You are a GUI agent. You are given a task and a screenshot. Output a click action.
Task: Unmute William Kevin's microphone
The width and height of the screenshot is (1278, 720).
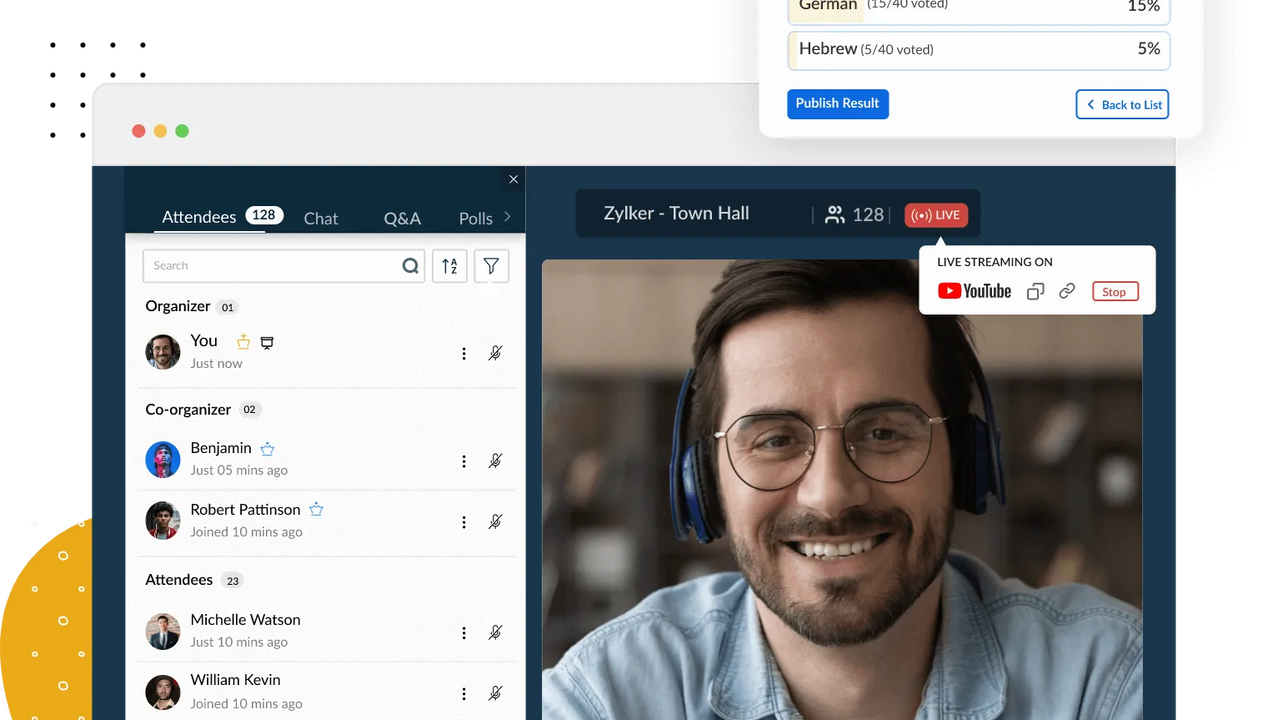pos(495,694)
